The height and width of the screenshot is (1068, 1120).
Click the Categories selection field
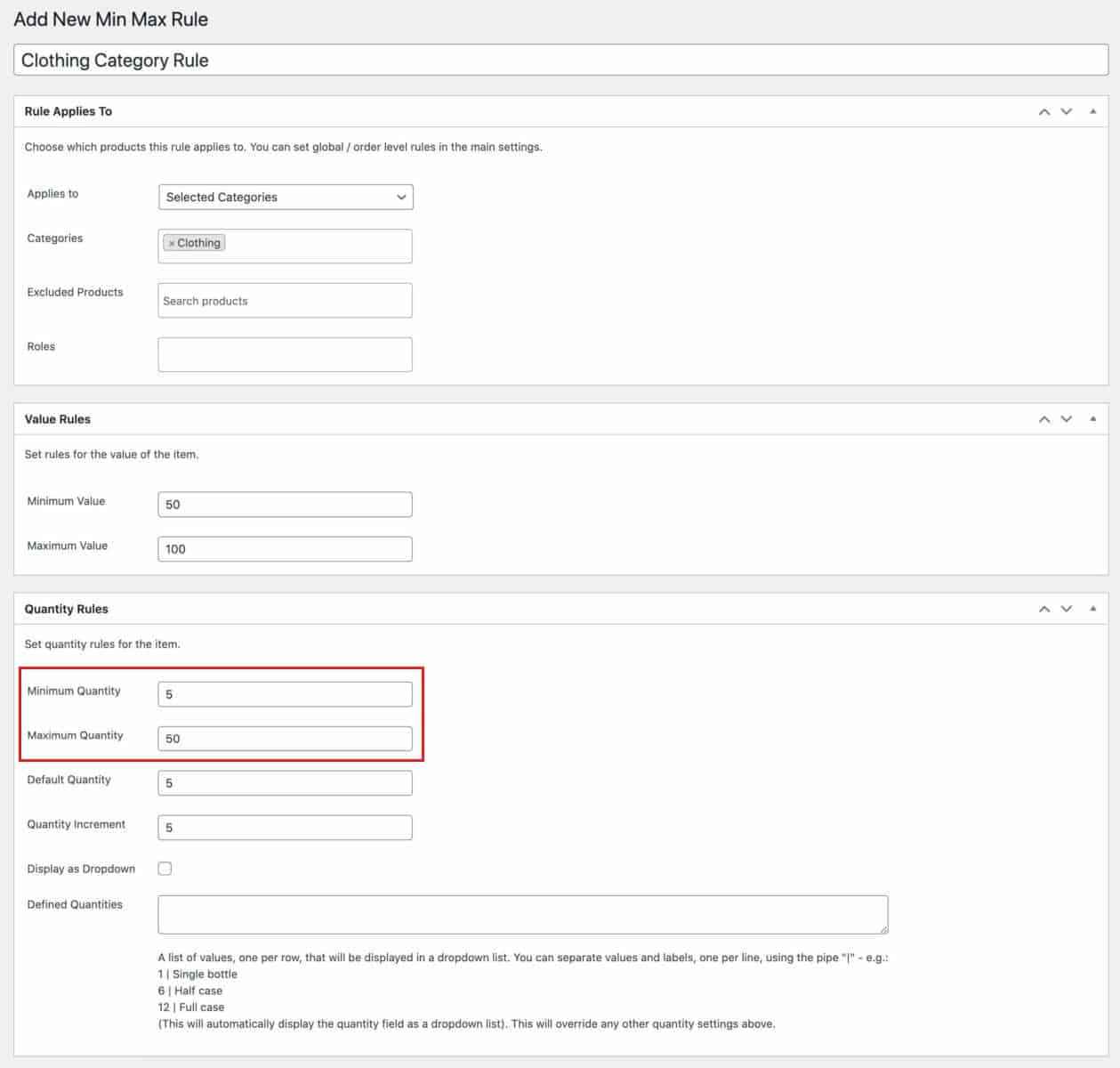pos(286,247)
